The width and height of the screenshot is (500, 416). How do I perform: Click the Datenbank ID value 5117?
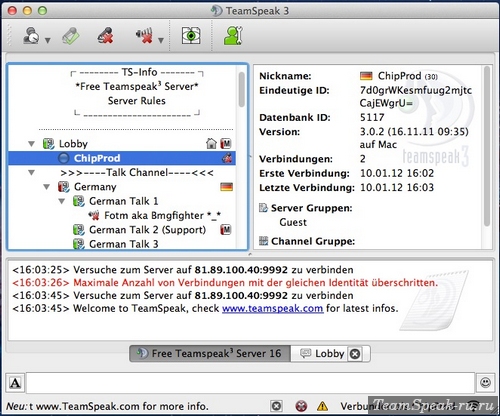[x=372, y=117]
